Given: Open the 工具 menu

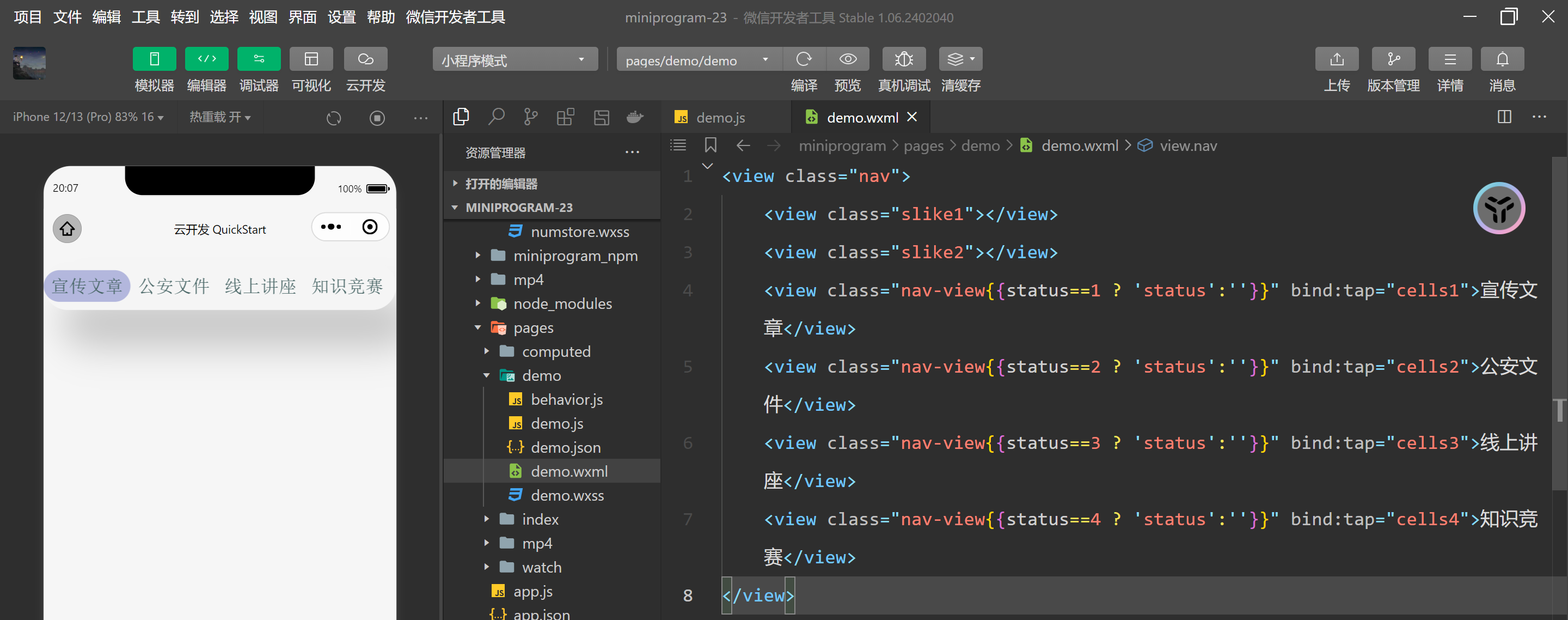Looking at the screenshot, I should pyautogui.click(x=145, y=17).
